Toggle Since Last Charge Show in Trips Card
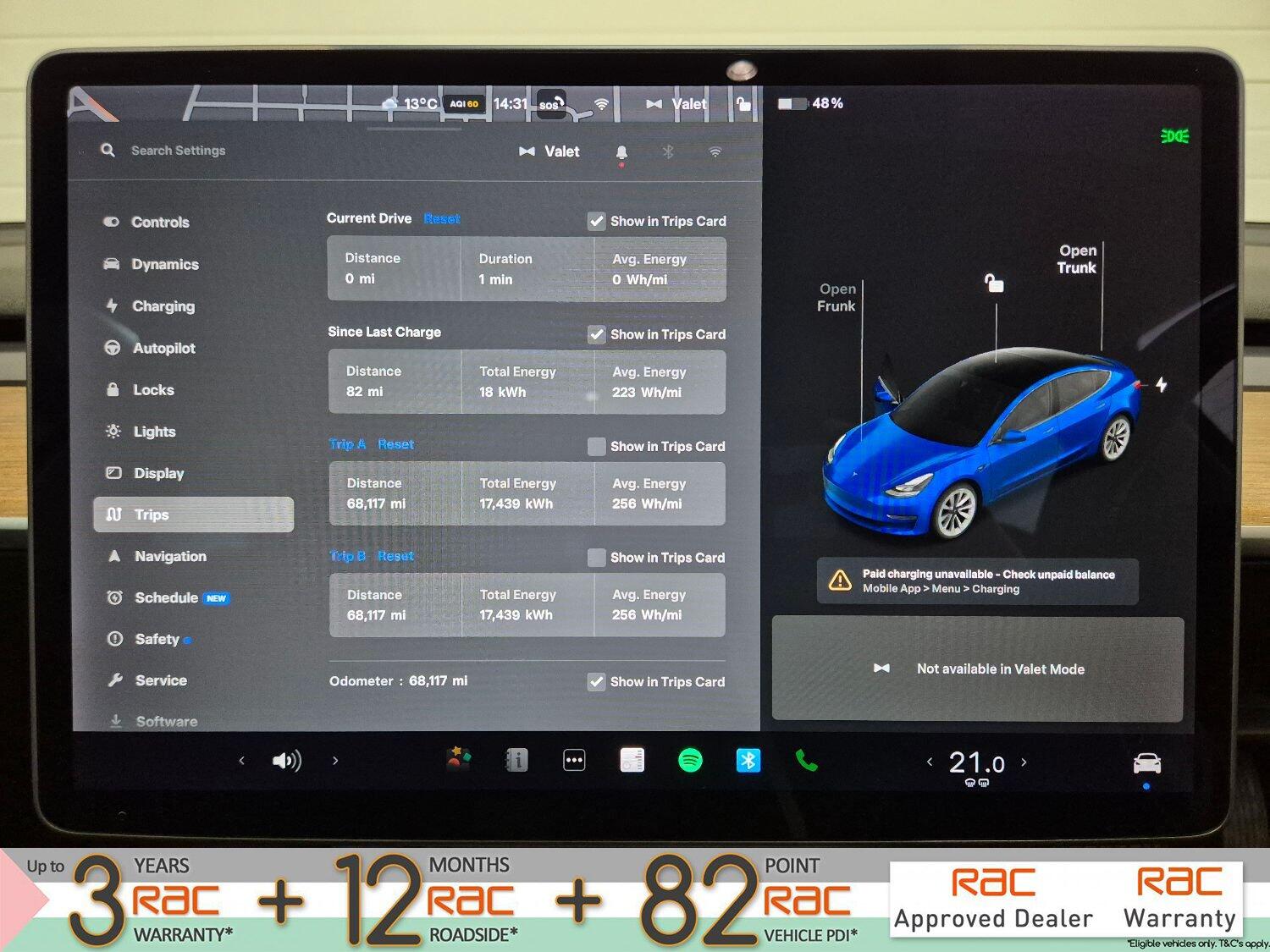Viewport: 1270px width, 952px height. point(597,334)
